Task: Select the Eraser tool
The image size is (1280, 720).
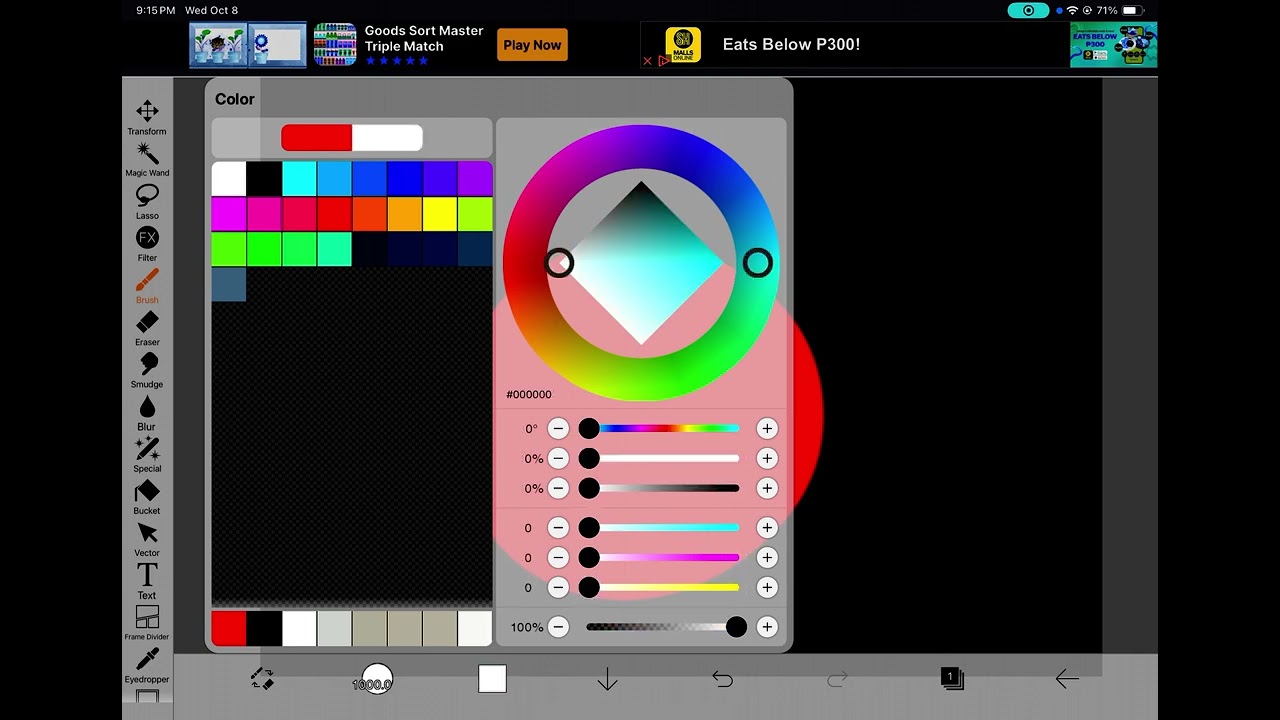Action: pyautogui.click(x=147, y=328)
